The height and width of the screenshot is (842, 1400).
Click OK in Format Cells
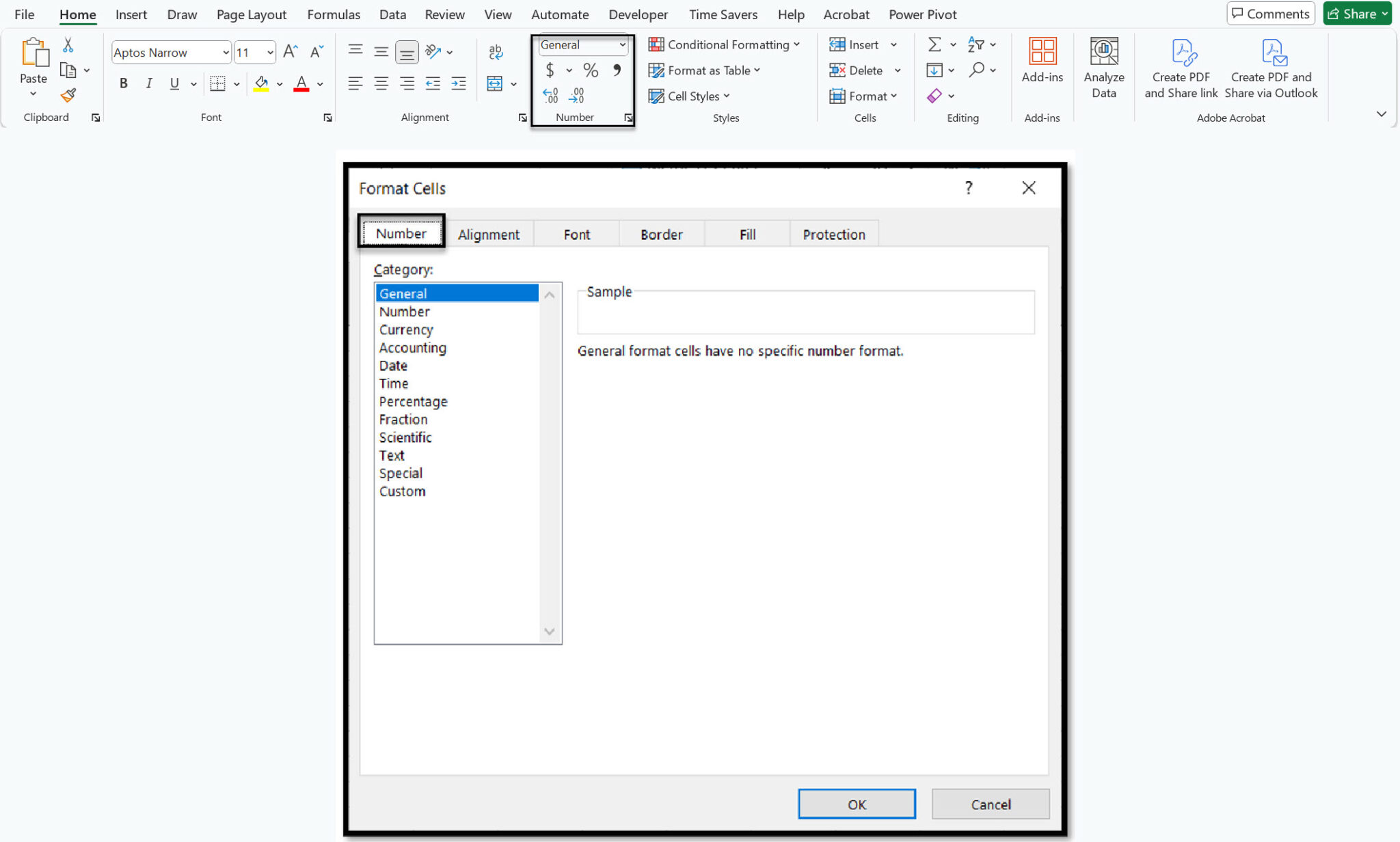[857, 804]
